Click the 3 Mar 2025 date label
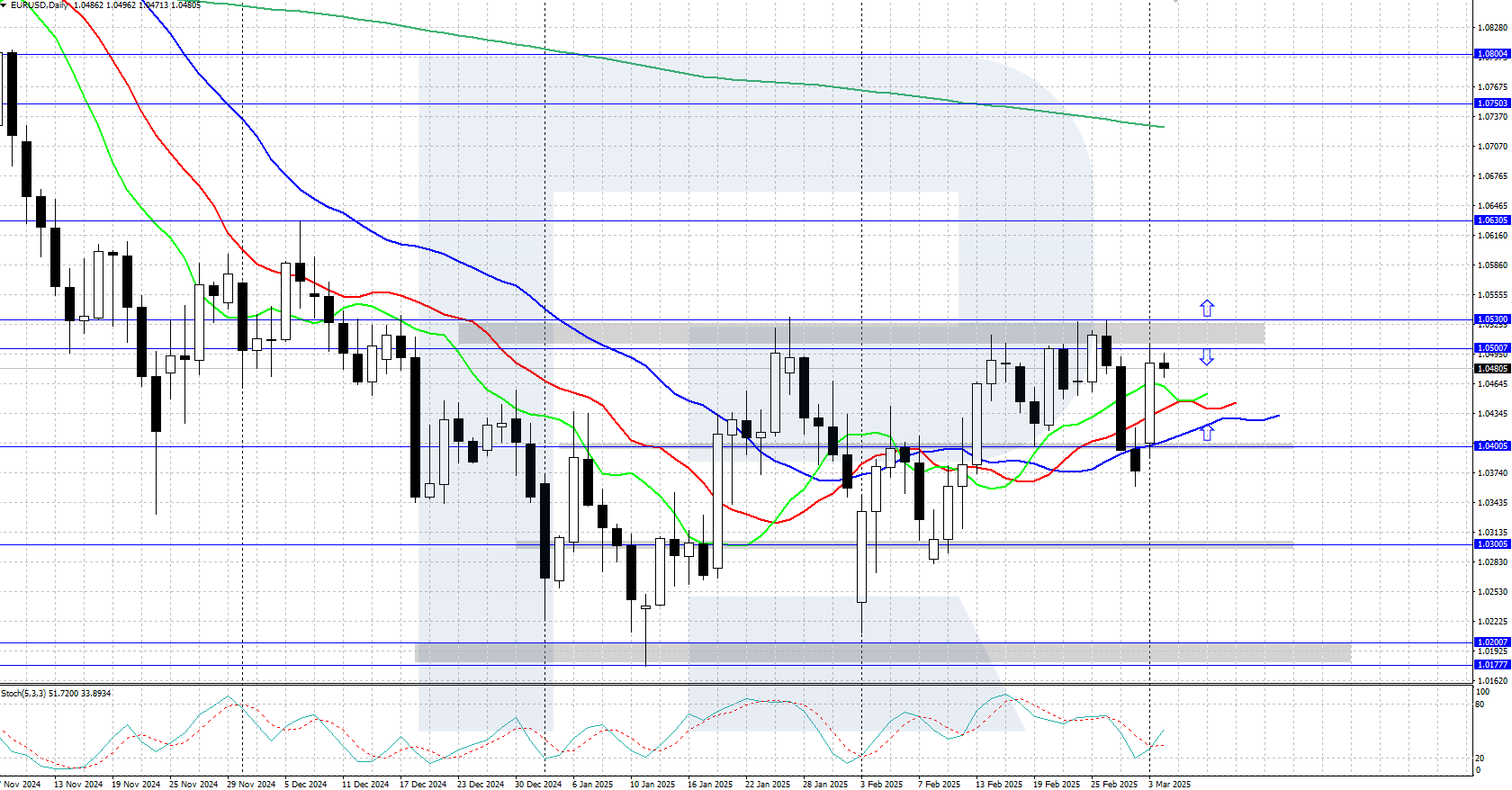This screenshot has width=1512, height=790. click(x=1169, y=785)
